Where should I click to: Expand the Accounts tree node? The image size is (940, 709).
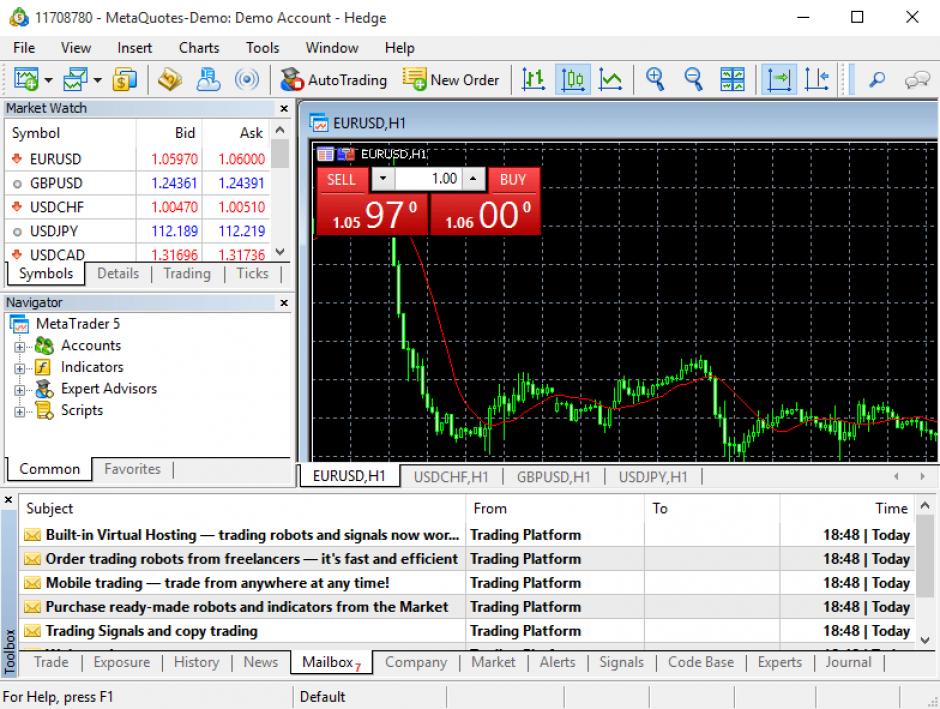pos(19,347)
